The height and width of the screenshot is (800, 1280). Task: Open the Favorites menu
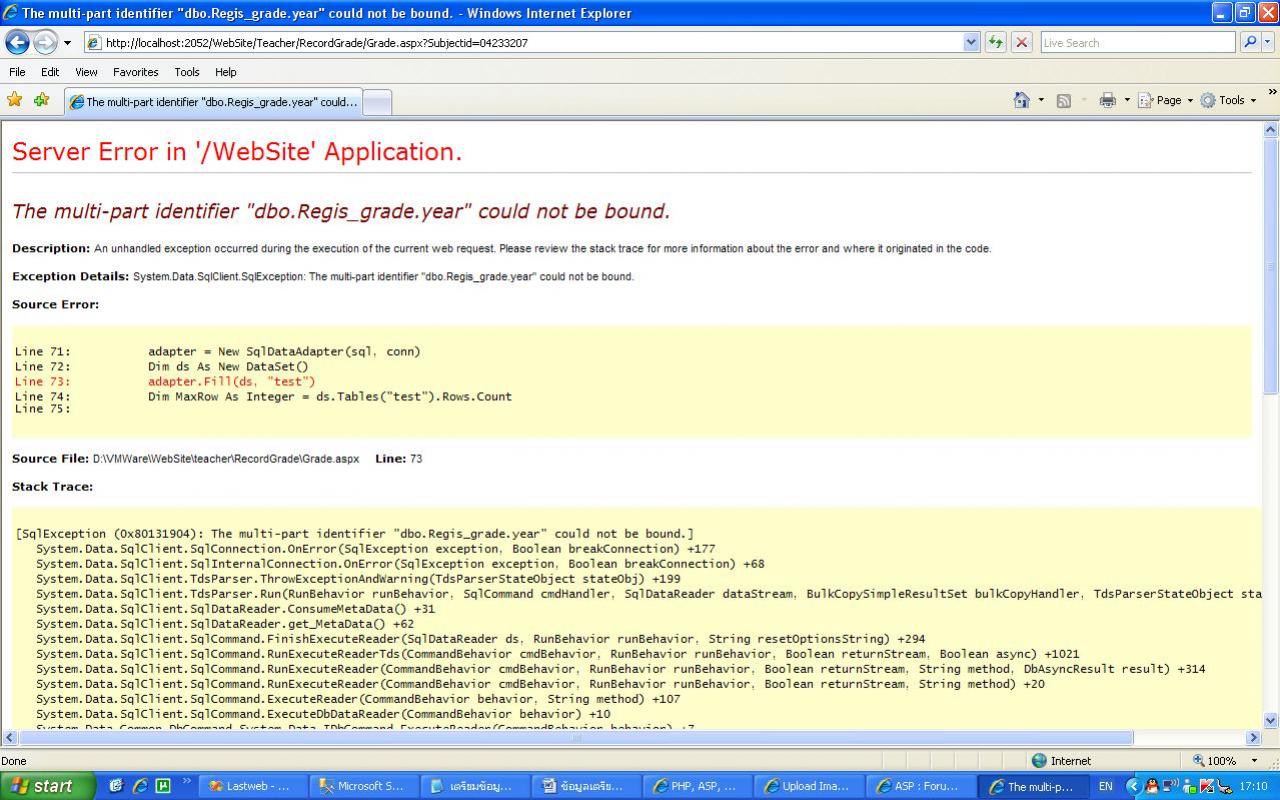click(136, 72)
